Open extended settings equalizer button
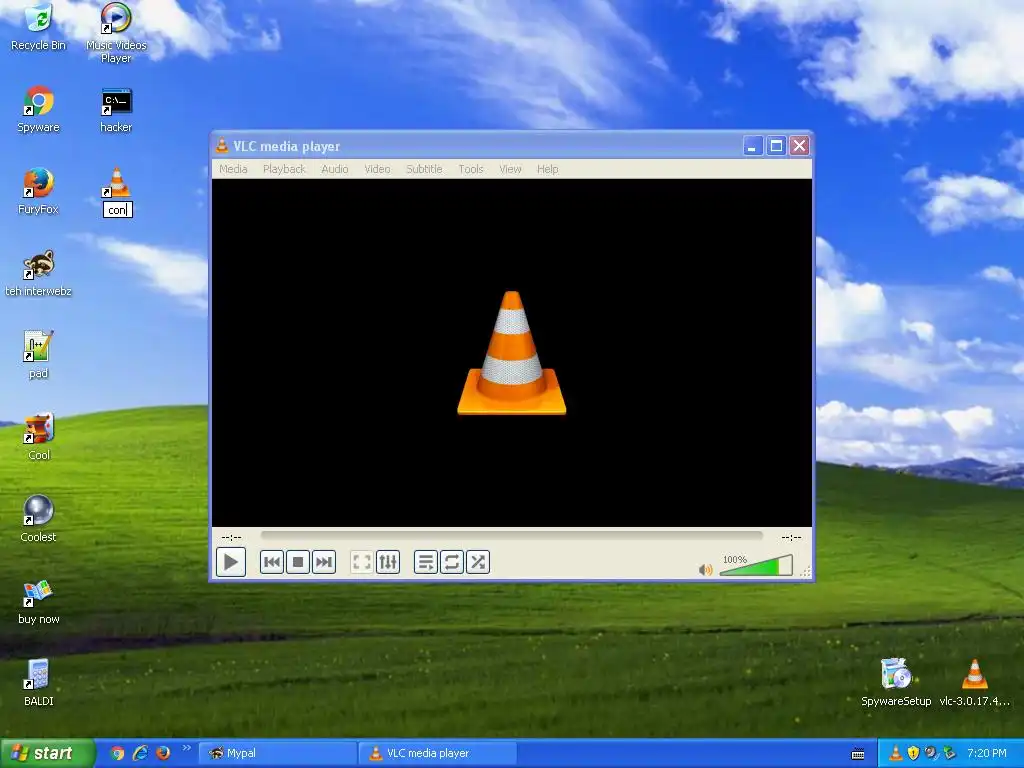1024x768 pixels. [388, 562]
